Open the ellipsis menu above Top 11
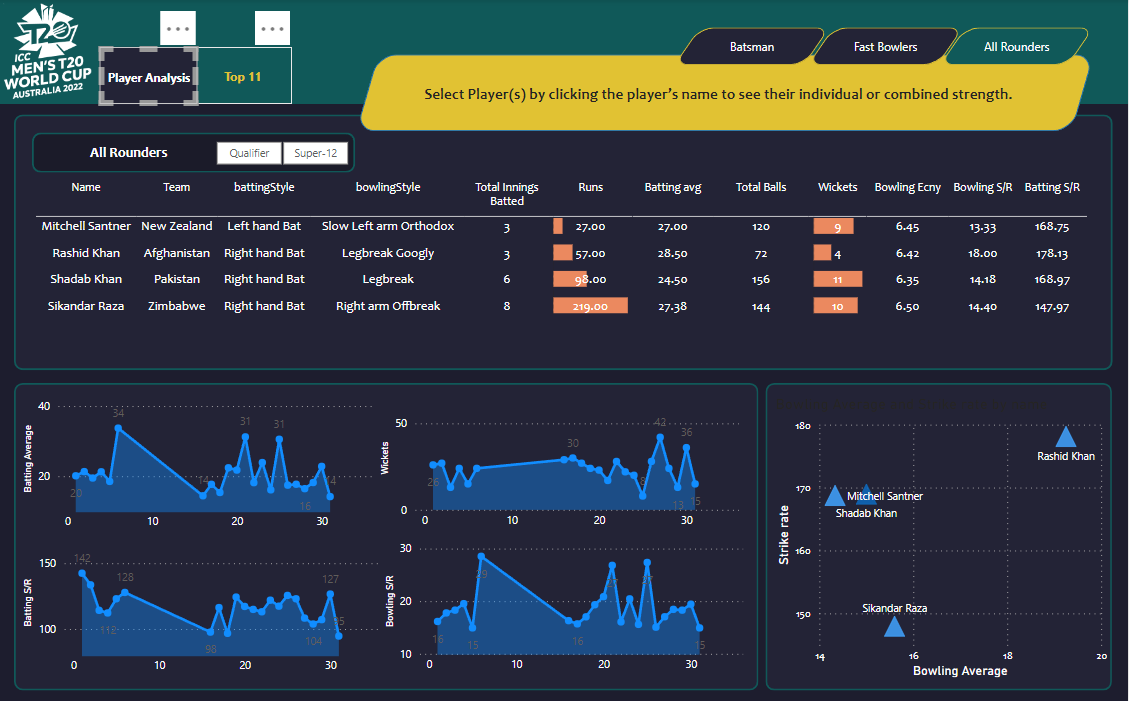 272,29
